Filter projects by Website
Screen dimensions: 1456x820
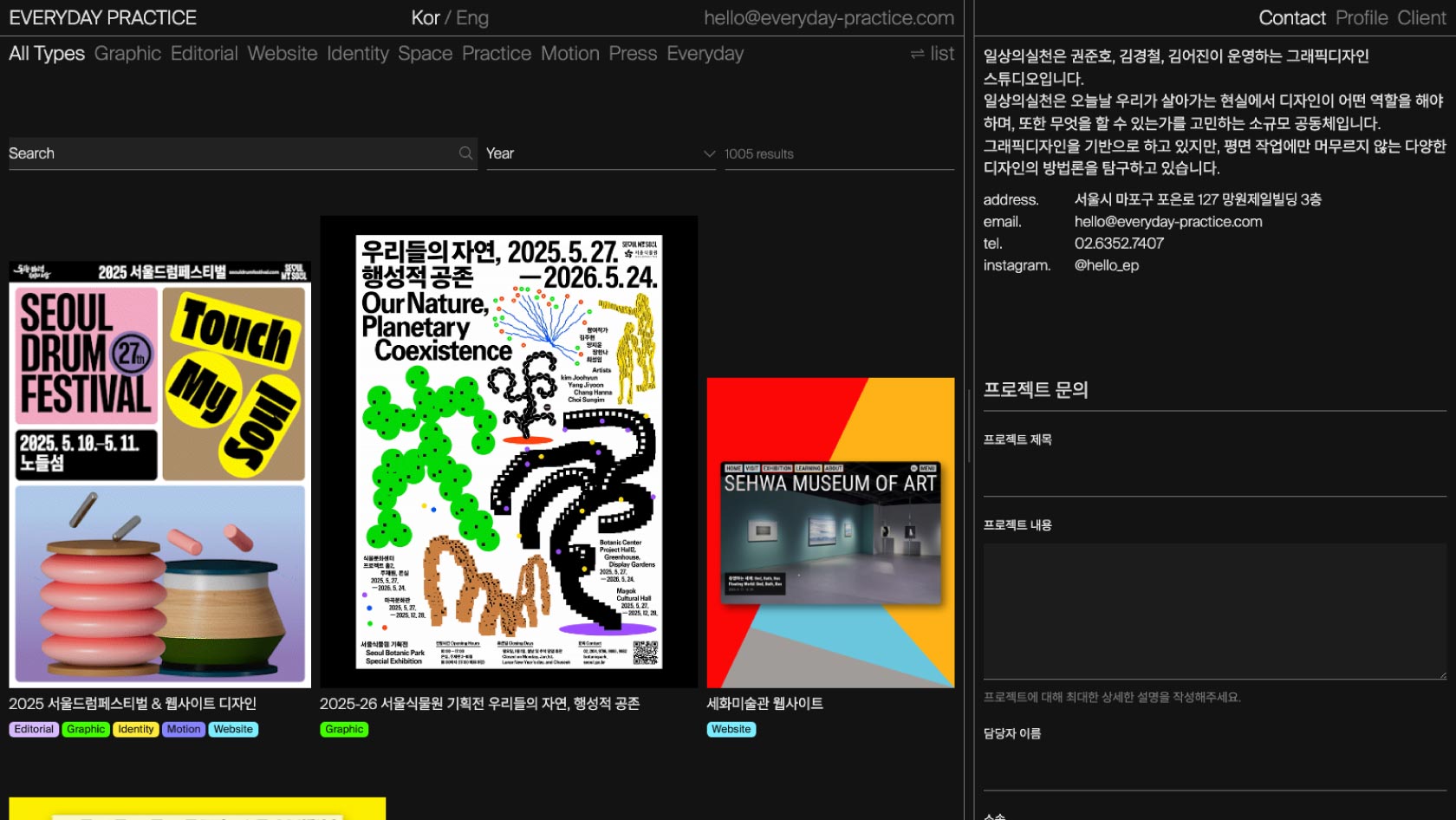283,54
